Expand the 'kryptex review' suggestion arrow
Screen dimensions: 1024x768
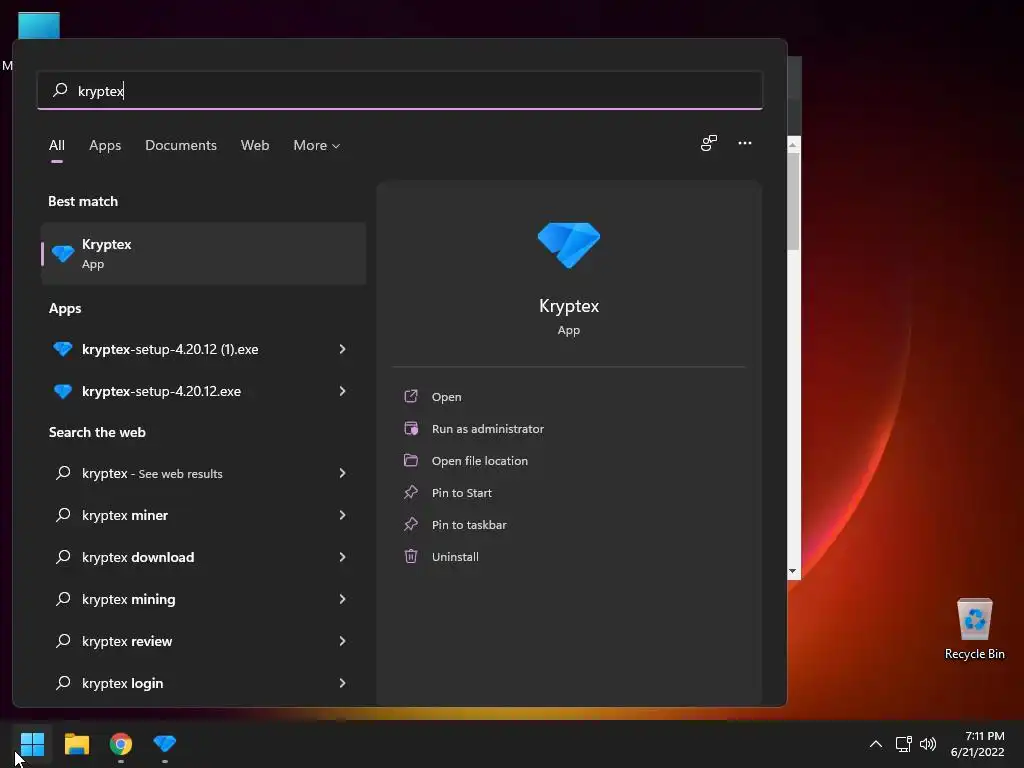342,641
